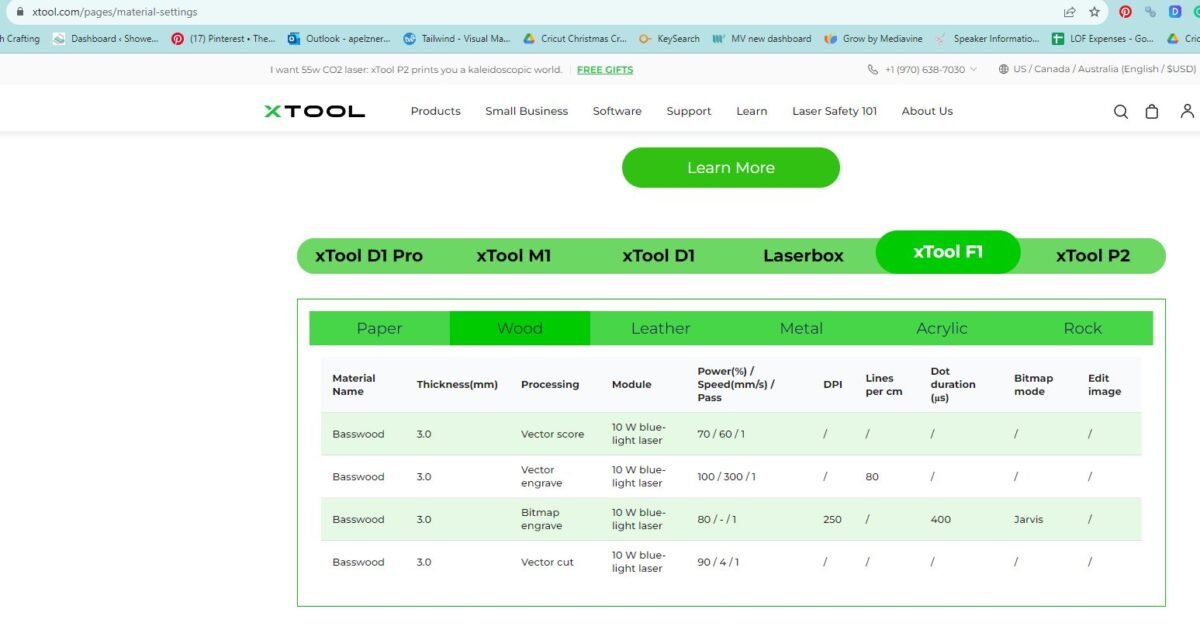Open the About Us menu item
The height and width of the screenshot is (637, 1200).
[x=927, y=111]
